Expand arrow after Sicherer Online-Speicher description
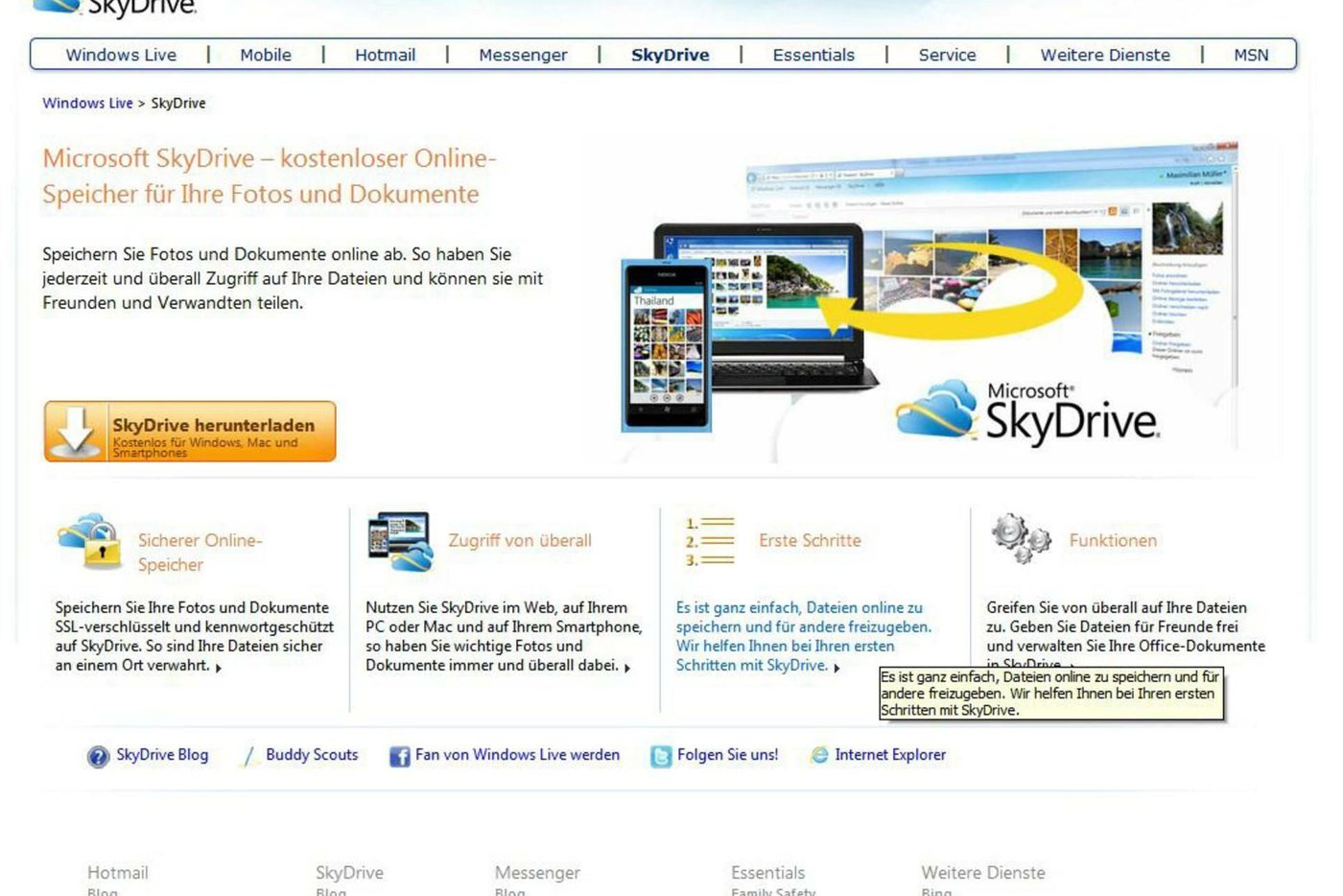This screenshot has height=896, width=1343. click(219, 668)
